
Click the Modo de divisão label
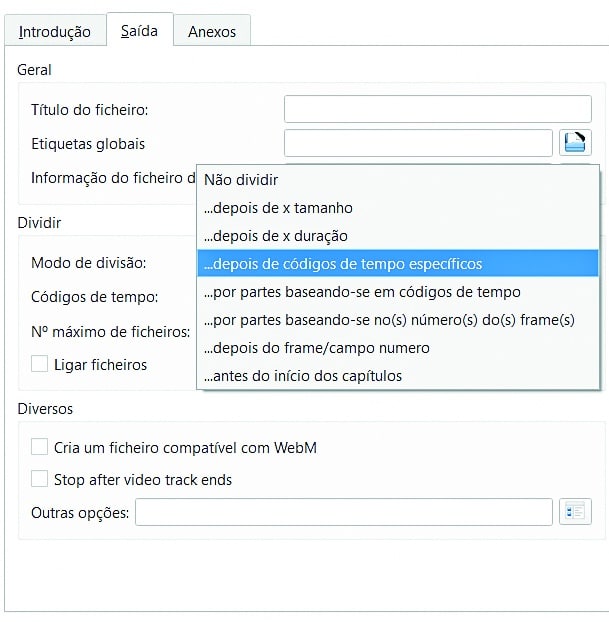(x=89, y=263)
